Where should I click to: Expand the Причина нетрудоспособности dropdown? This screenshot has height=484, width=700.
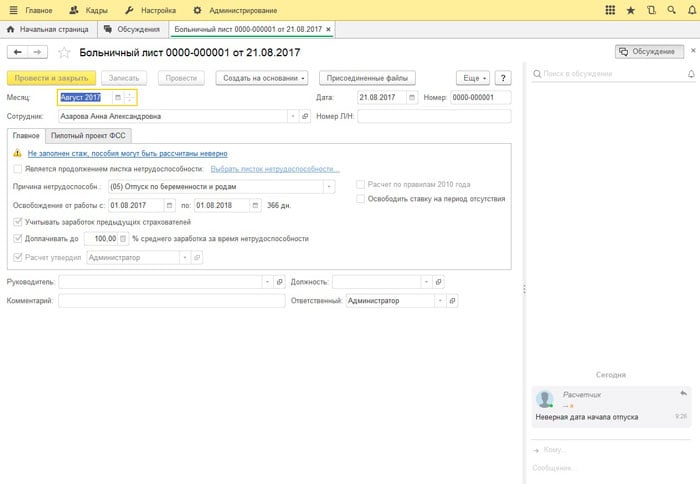(329, 186)
